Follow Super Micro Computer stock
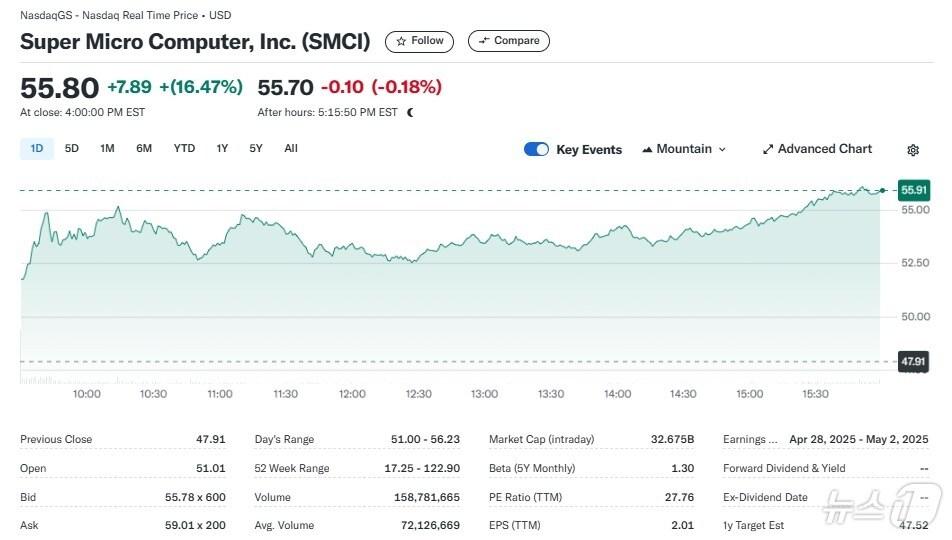952x540 pixels. pos(419,41)
